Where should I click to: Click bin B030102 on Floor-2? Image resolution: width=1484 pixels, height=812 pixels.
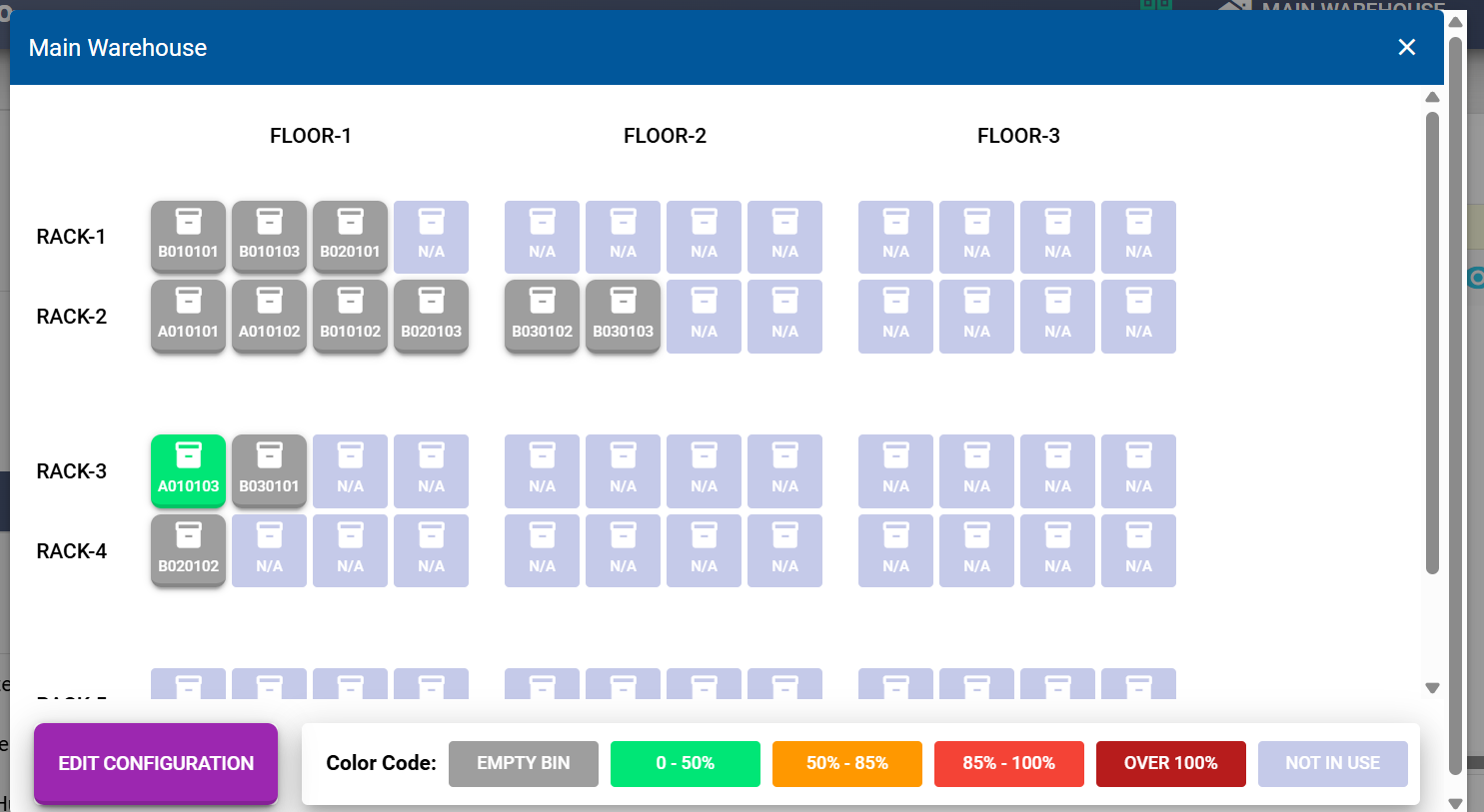click(542, 317)
